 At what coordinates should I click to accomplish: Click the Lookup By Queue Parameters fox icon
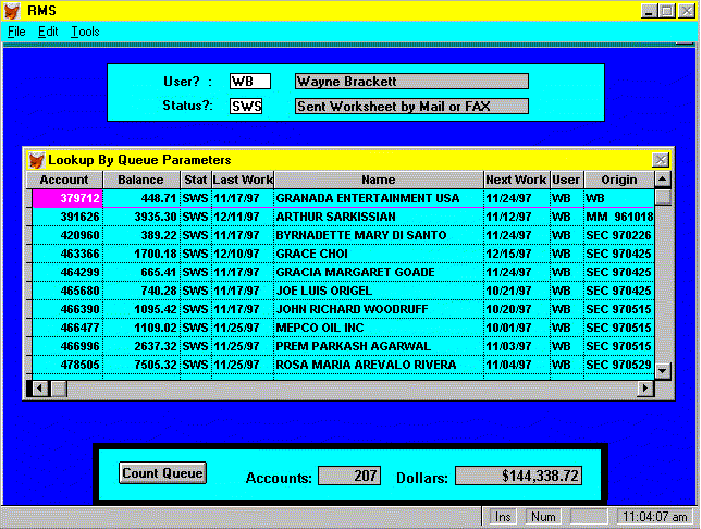click(36, 160)
